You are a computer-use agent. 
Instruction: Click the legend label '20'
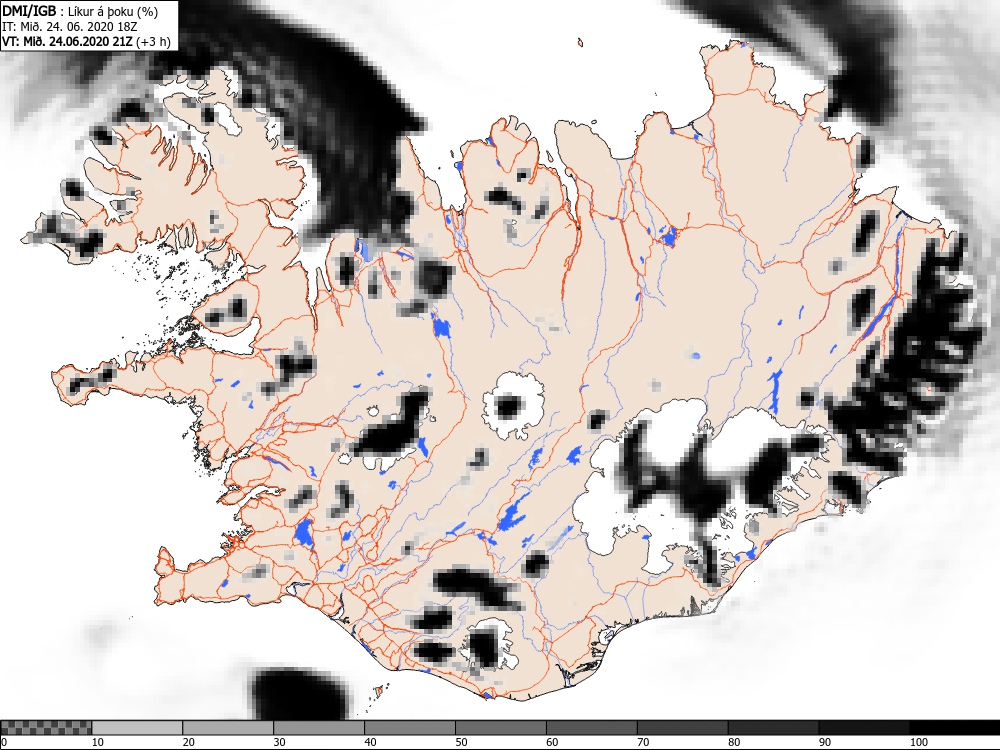pyautogui.click(x=189, y=742)
